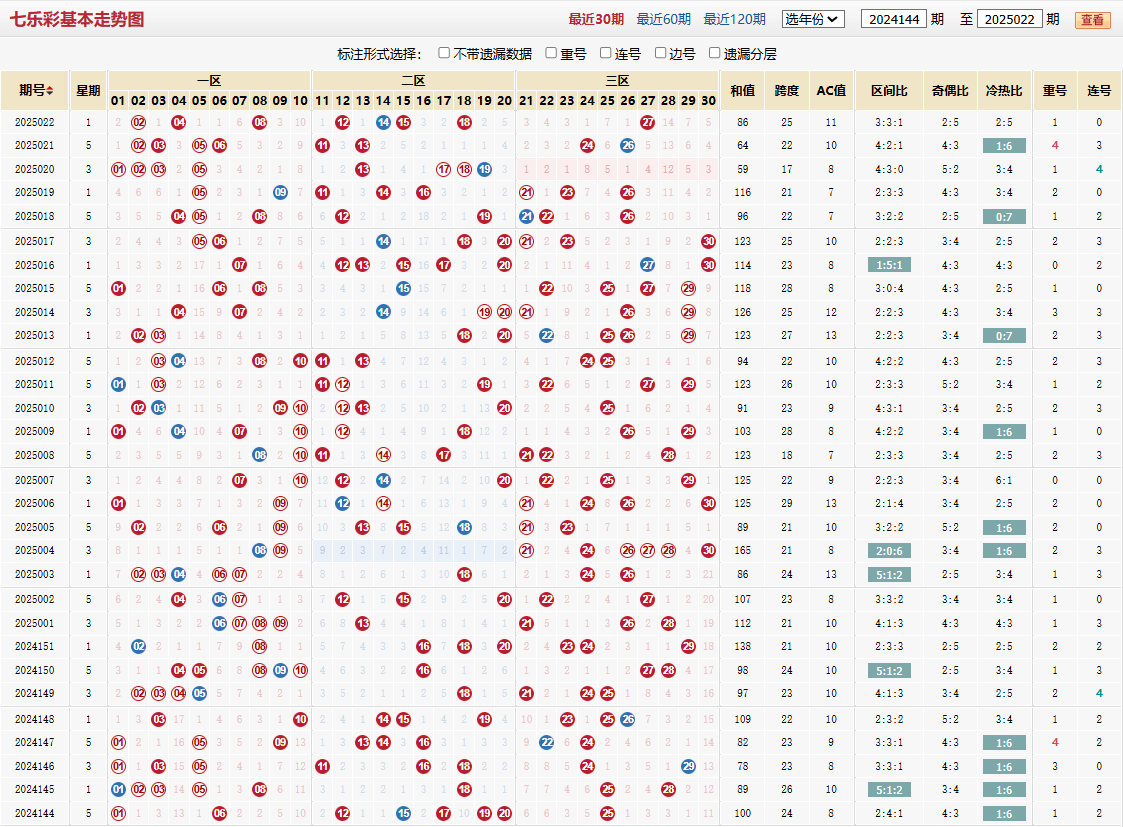1123x827 pixels.
Task: Click blue ball 19 in row 2025020
Action: point(484,170)
